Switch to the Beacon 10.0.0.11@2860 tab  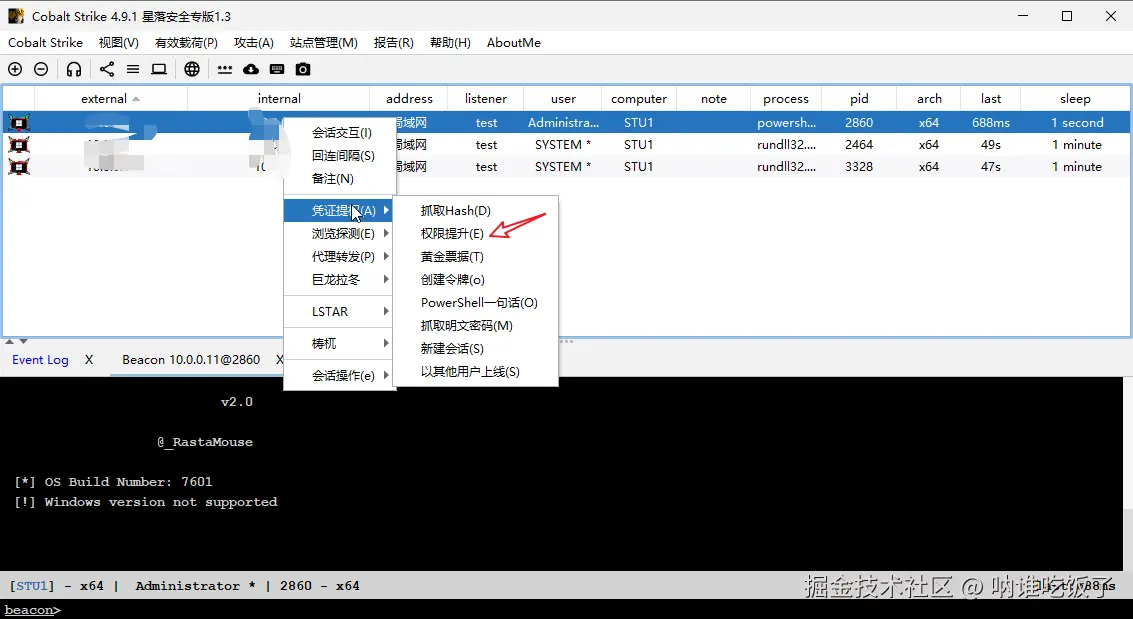coord(191,360)
